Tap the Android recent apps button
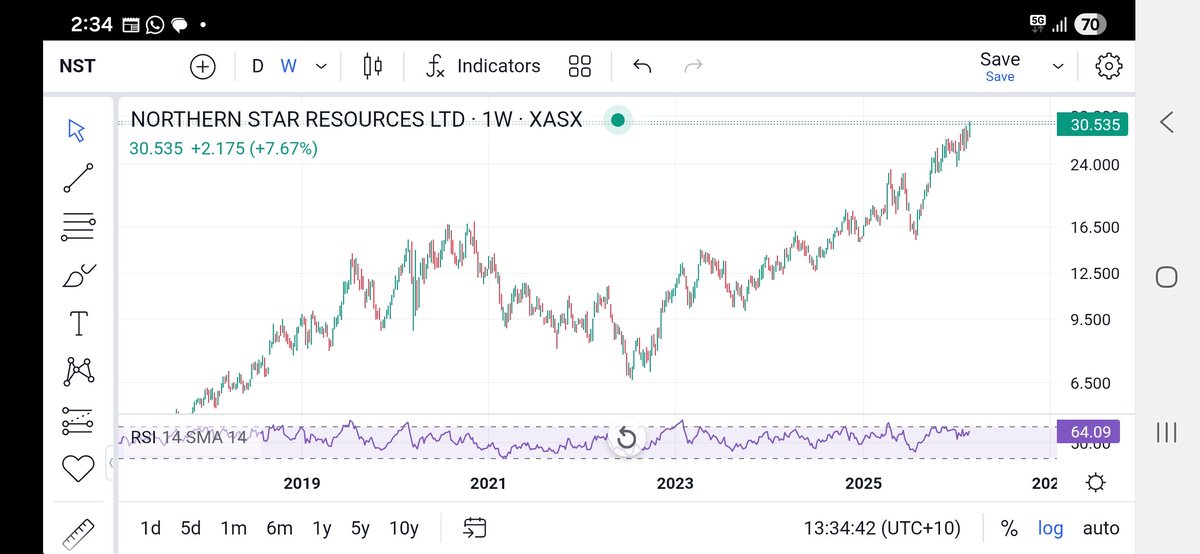This screenshot has width=1200, height=554. [x=1166, y=432]
